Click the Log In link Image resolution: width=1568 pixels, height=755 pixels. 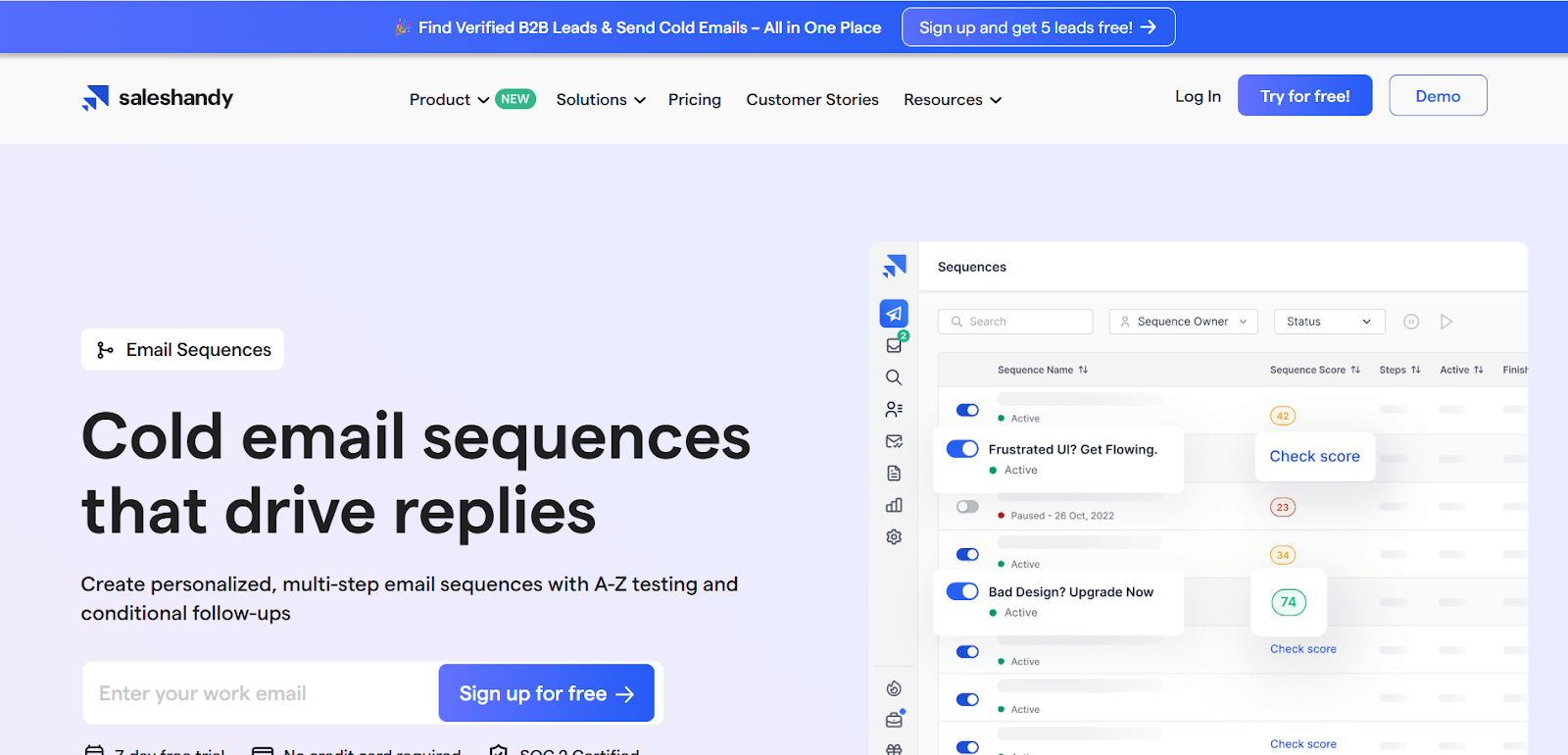point(1198,96)
